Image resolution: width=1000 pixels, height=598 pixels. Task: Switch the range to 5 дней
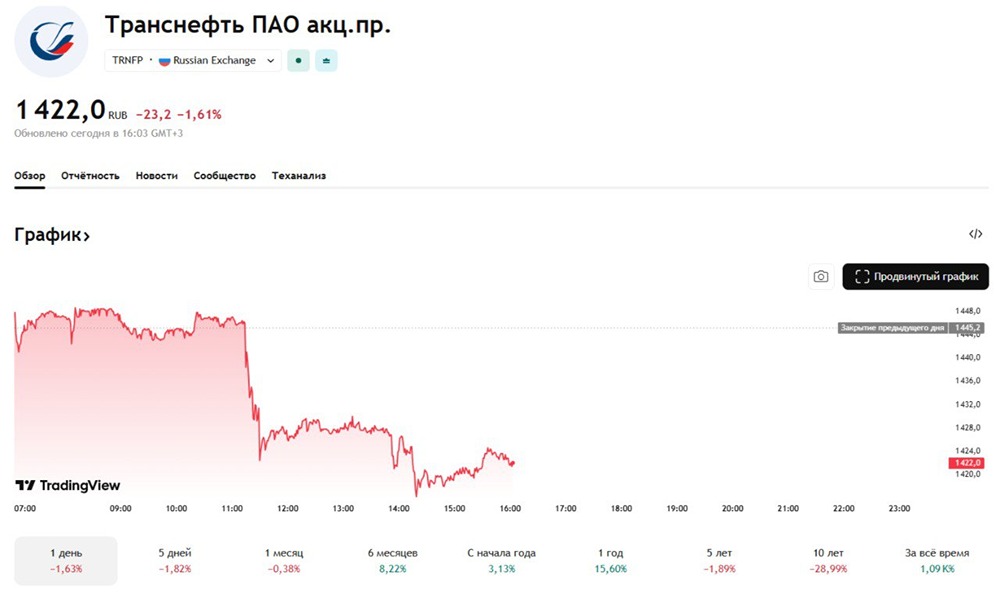click(x=175, y=560)
